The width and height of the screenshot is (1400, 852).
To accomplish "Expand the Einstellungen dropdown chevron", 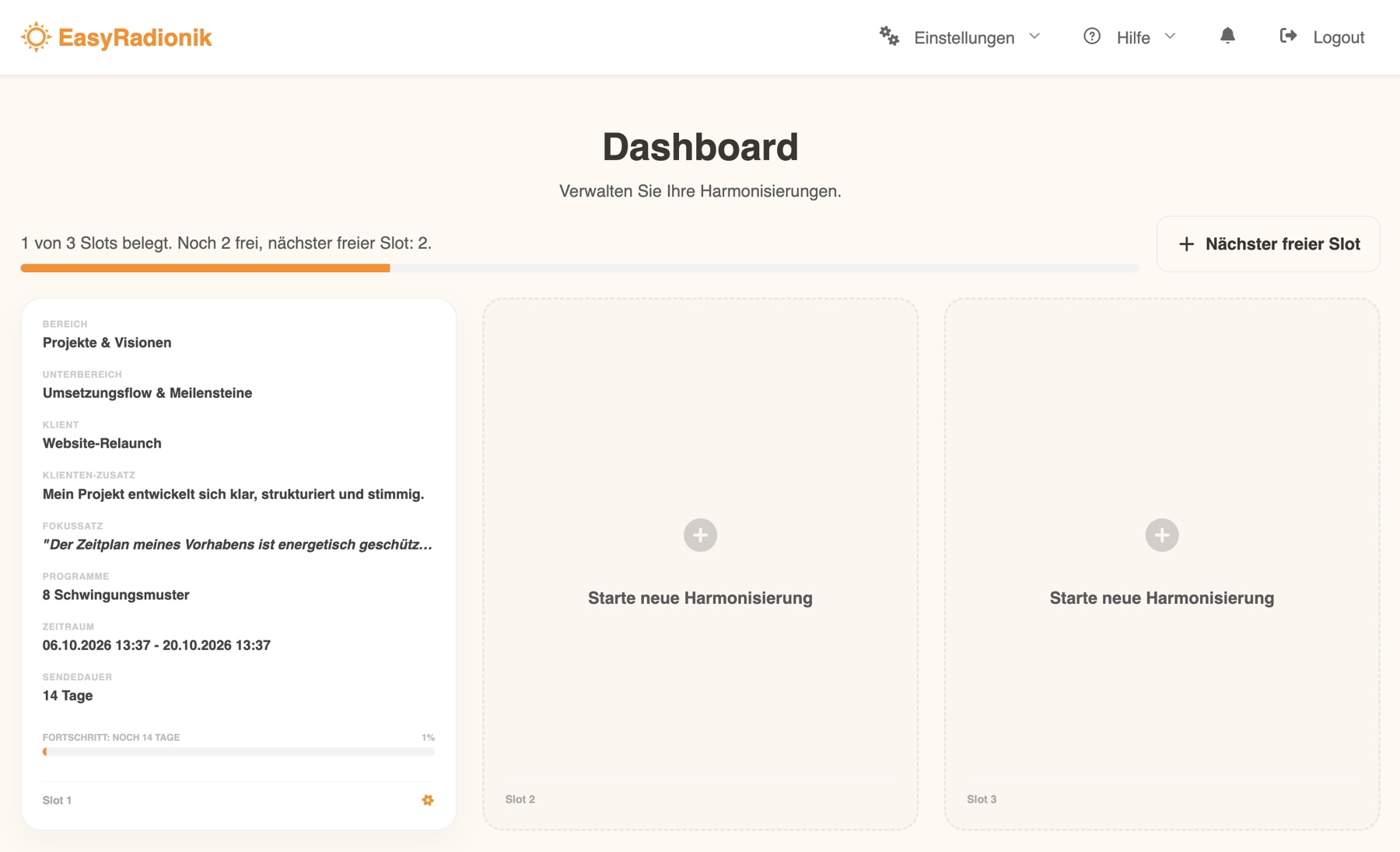I will [1034, 37].
